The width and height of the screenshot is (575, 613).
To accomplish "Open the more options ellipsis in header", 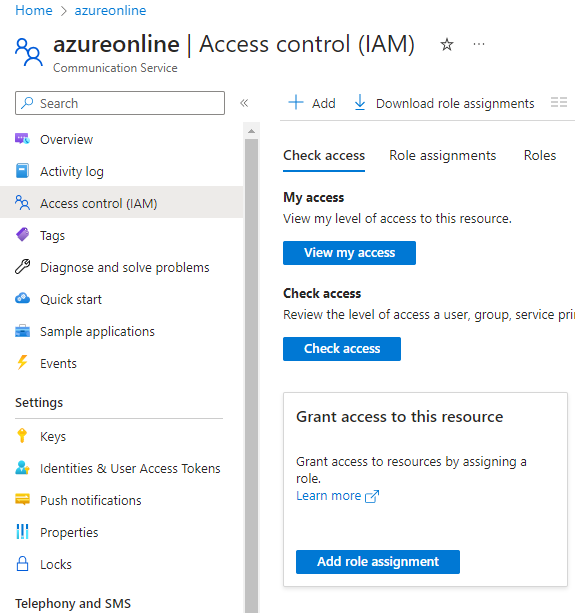I will pos(479,44).
